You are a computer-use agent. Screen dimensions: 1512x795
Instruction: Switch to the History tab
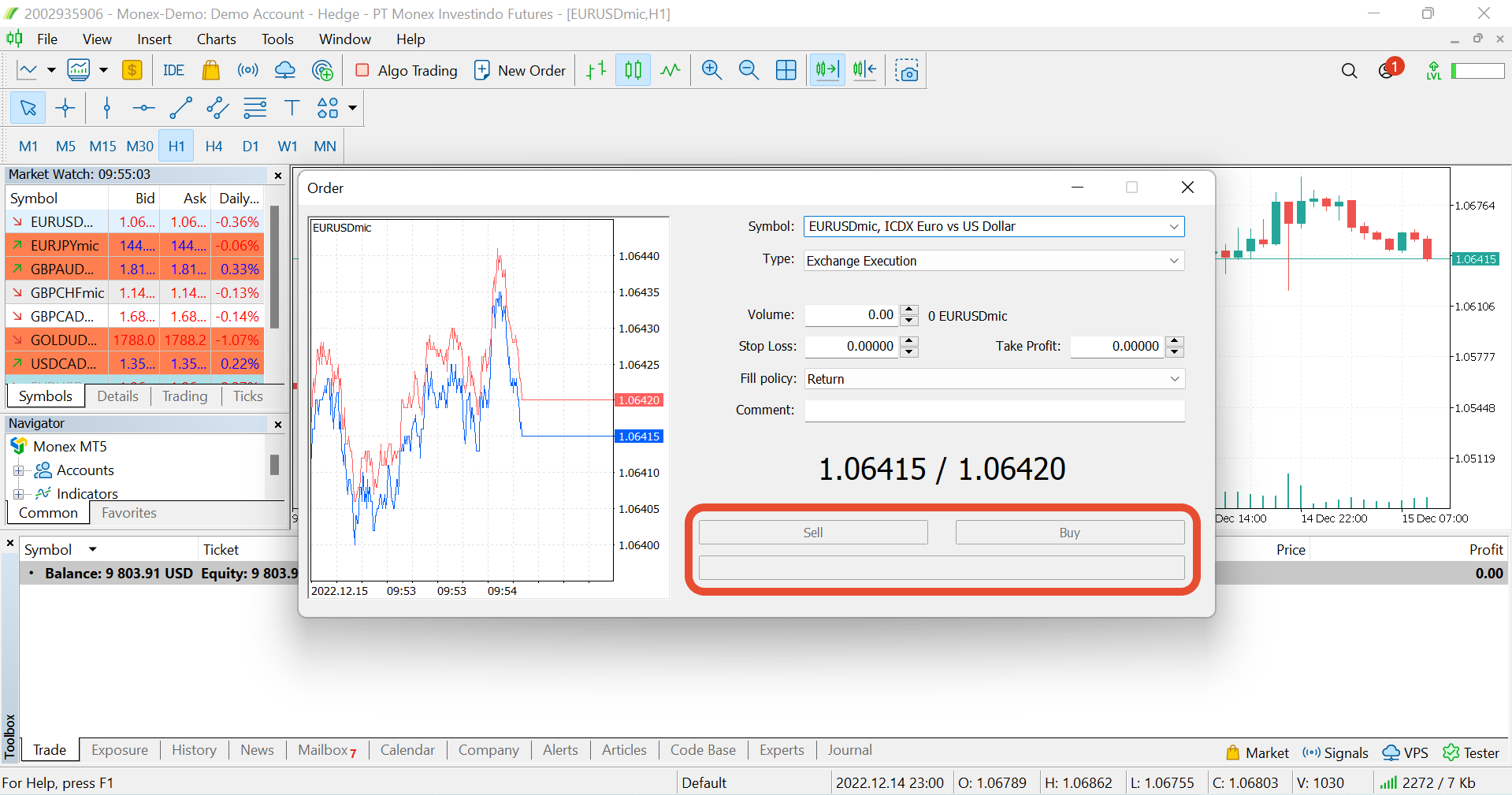[x=194, y=750]
